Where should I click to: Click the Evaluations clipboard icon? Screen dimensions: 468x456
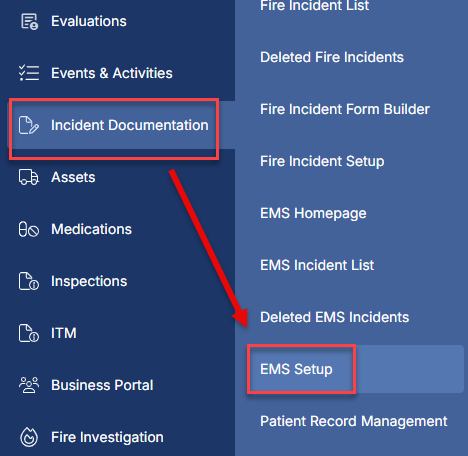tap(29, 22)
